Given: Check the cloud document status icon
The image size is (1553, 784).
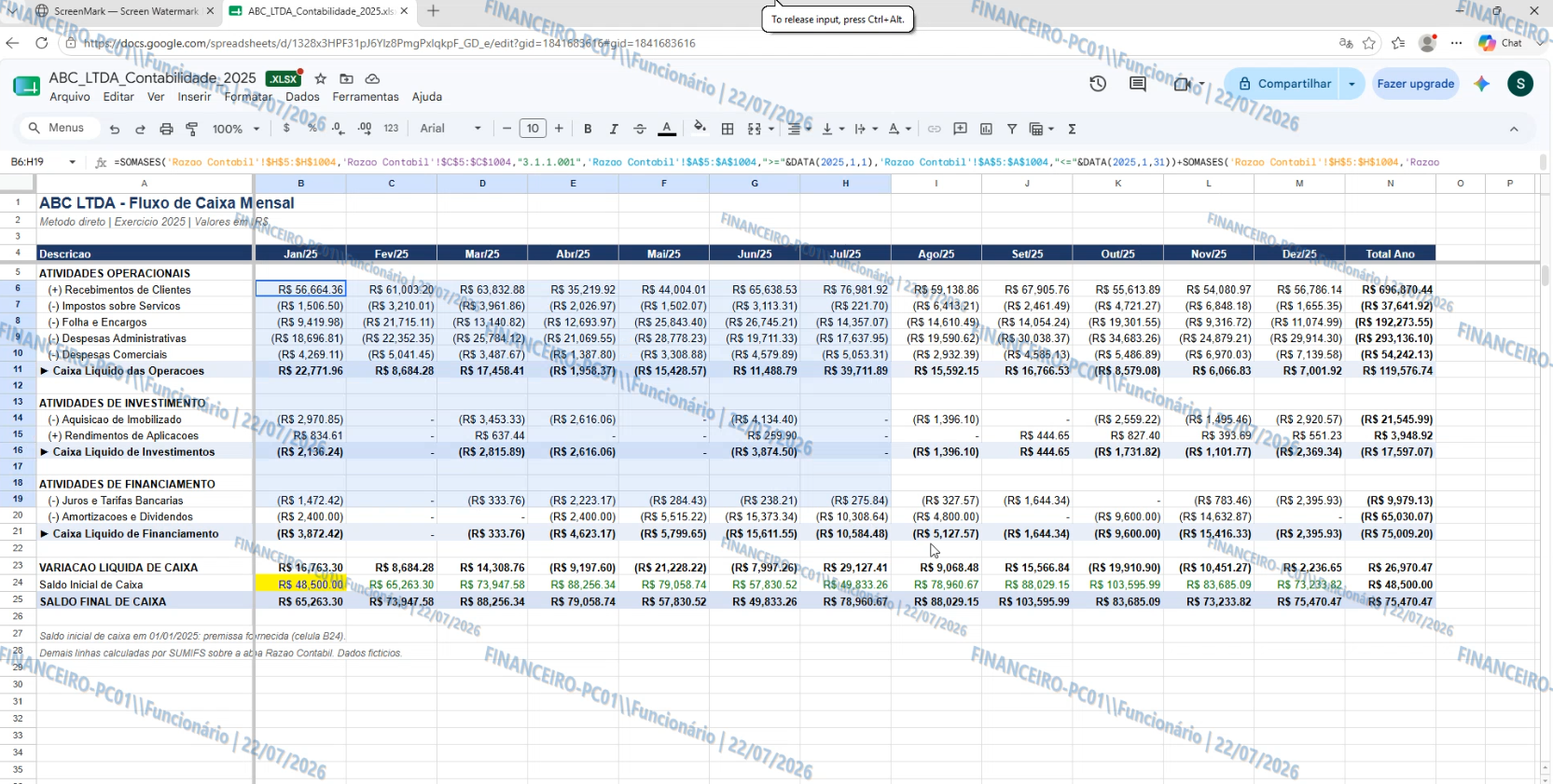Looking at the screenshot, I should (x=372, y=78).
